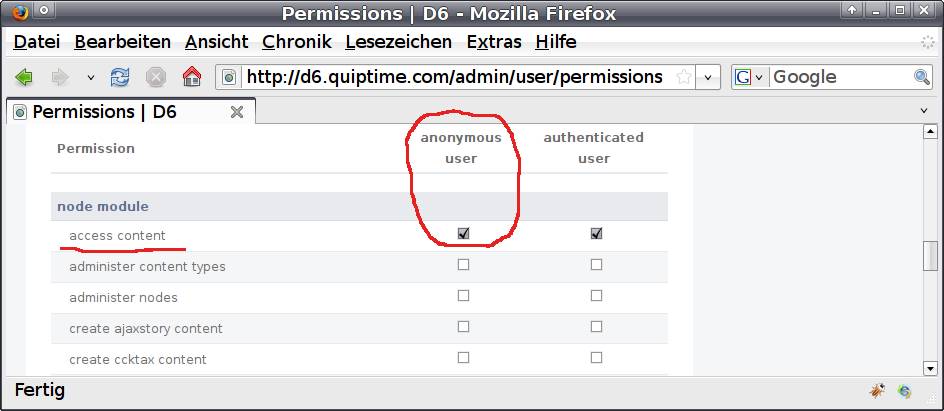Open the list-all-tabs arrow
This screenshot has height=411, width=944.
click(x=925, y=111)
